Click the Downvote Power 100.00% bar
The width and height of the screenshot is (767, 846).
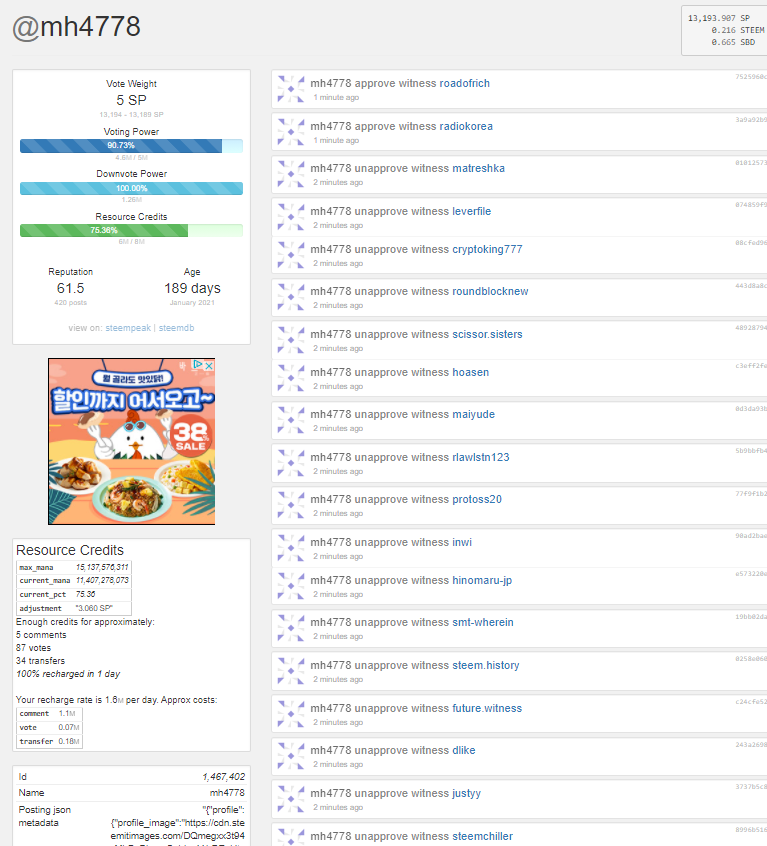[x=132, y=188]
